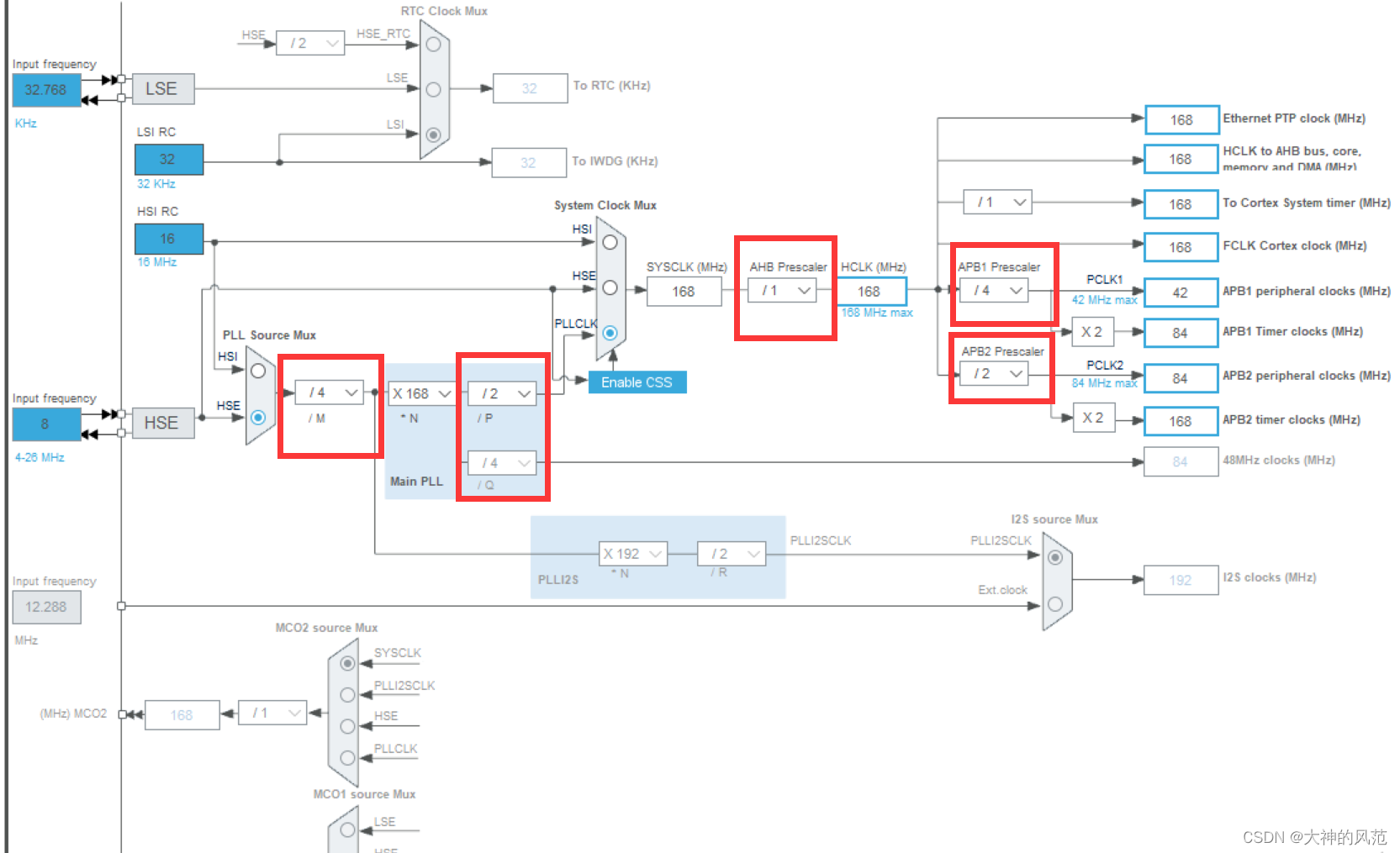Open the PLL *N multiplier X168 dropdown
This screenshot has width=1400, height=853.
421,393
